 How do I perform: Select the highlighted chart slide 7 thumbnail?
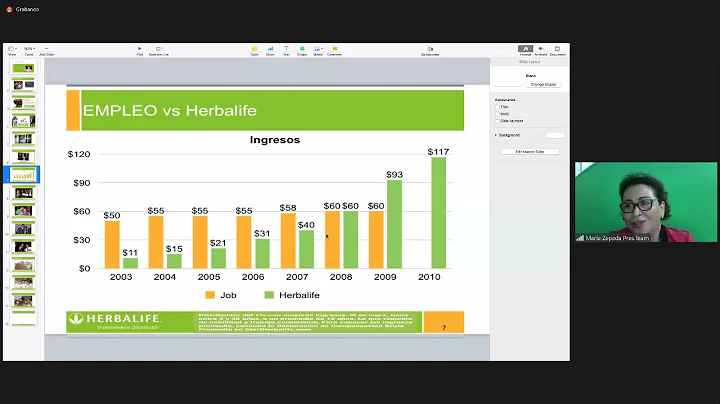click(x=23, y=174)
